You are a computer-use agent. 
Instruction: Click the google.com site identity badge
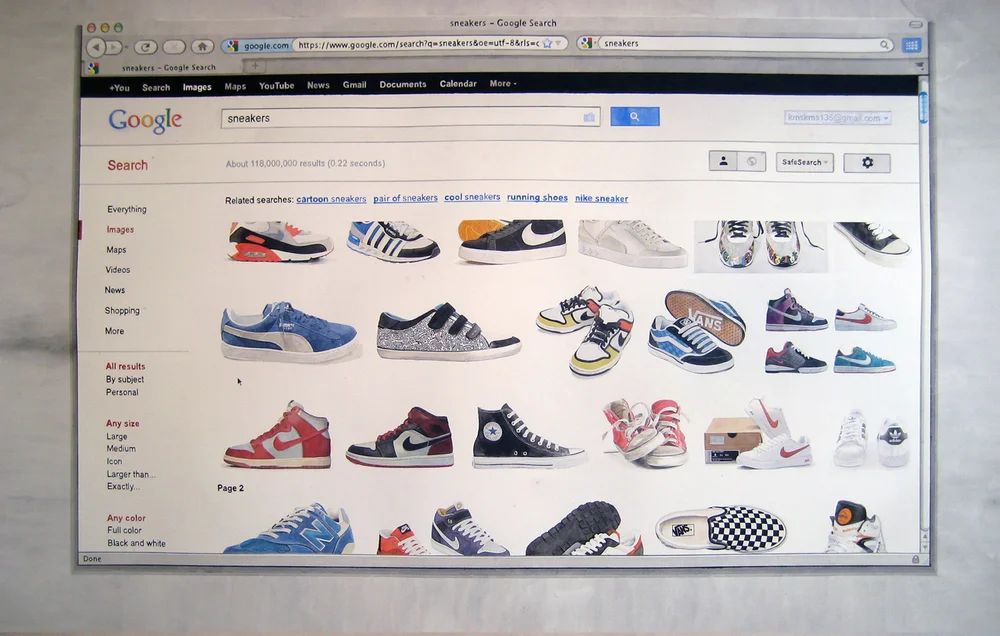point(259,45)
